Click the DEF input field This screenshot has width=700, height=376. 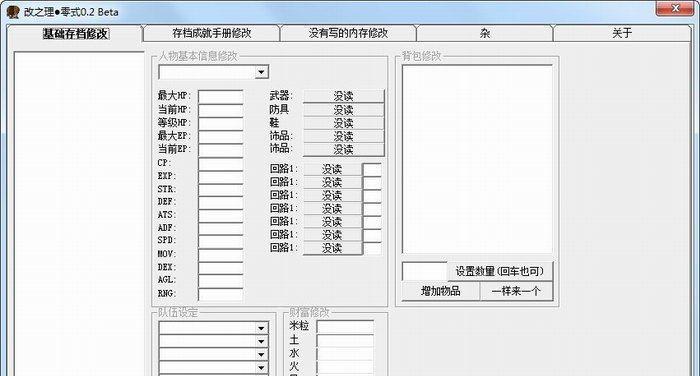tap(221, 202)
